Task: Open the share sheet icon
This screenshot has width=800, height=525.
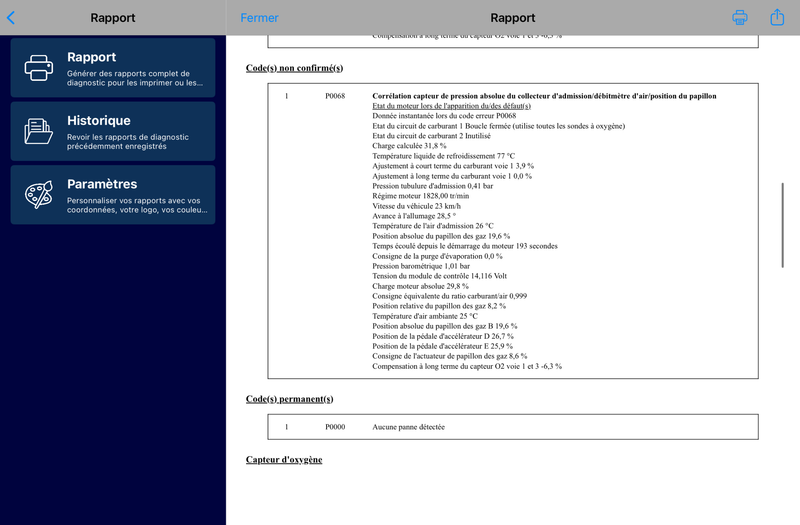Action: (x=777, y=18)
